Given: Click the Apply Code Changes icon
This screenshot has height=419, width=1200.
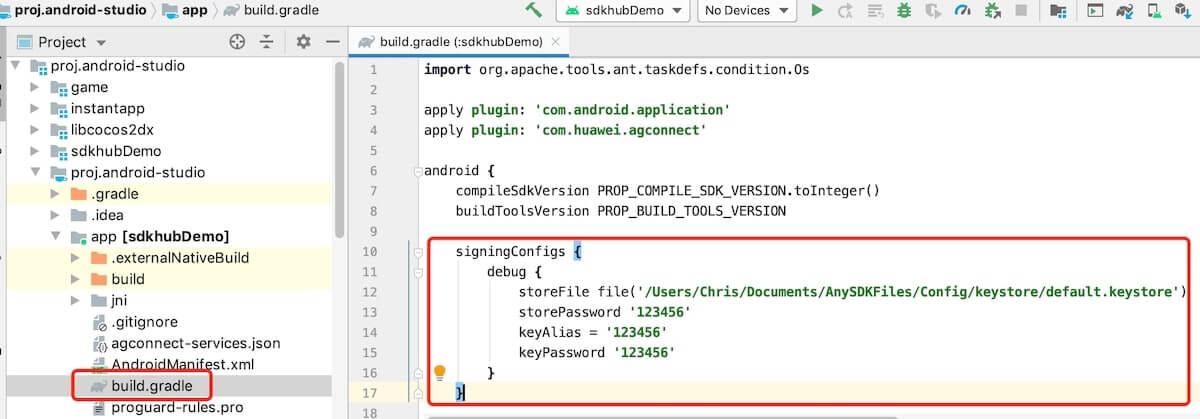Looking at the screenshot, I should pos(875,10).
